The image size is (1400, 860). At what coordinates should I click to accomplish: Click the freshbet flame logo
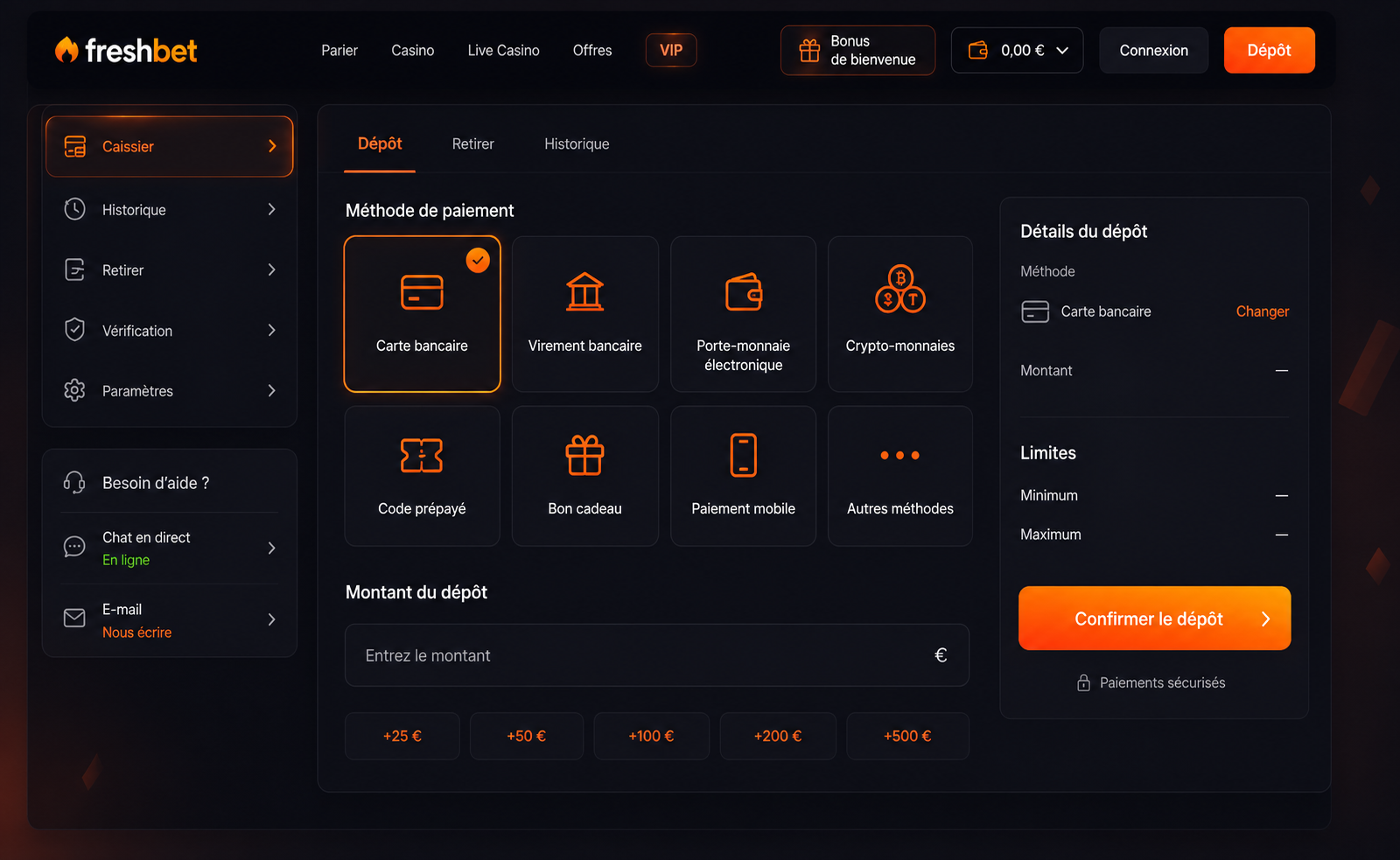(x=66, y=50)
